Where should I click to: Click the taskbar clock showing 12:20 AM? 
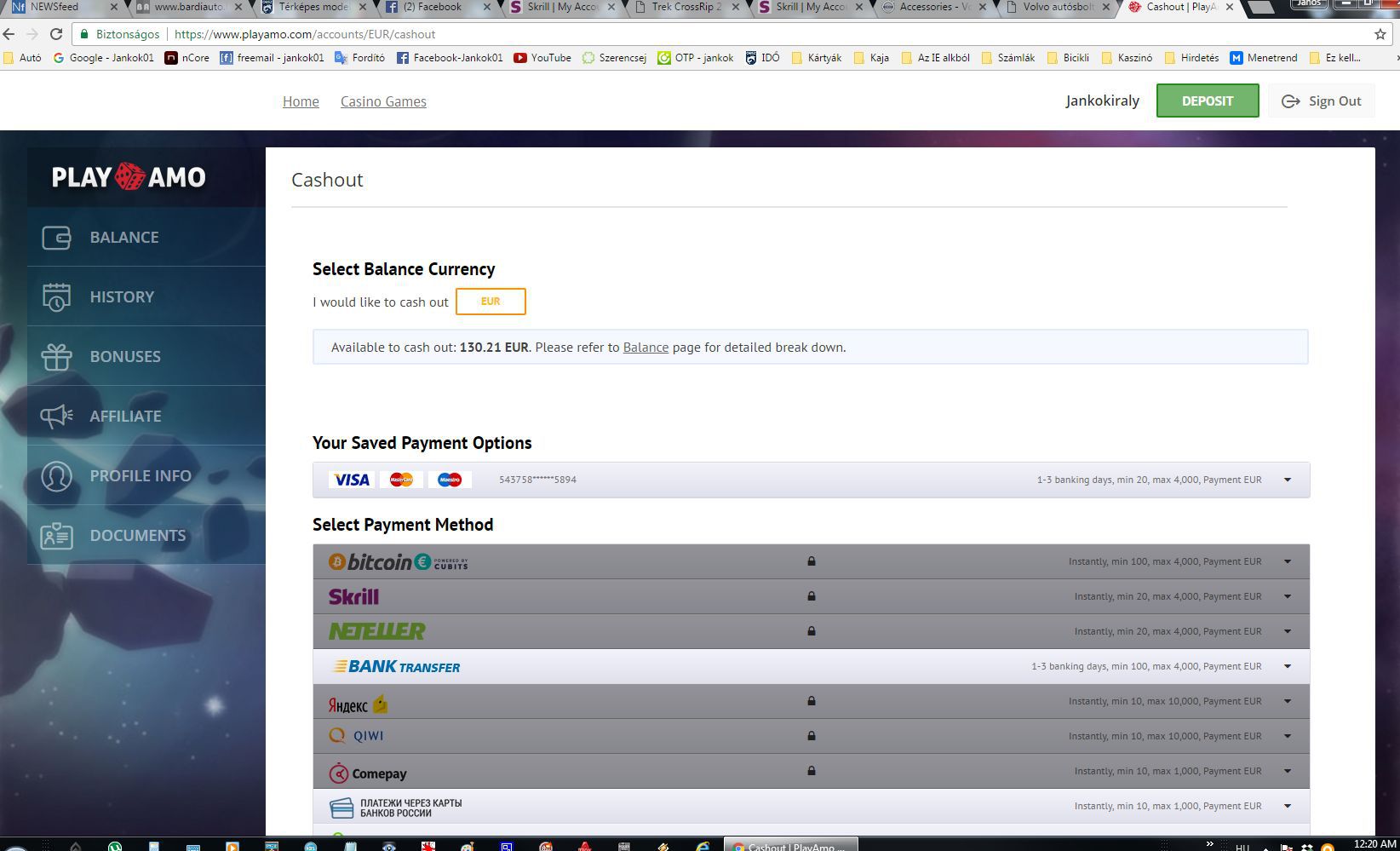tap(1374, 843)
